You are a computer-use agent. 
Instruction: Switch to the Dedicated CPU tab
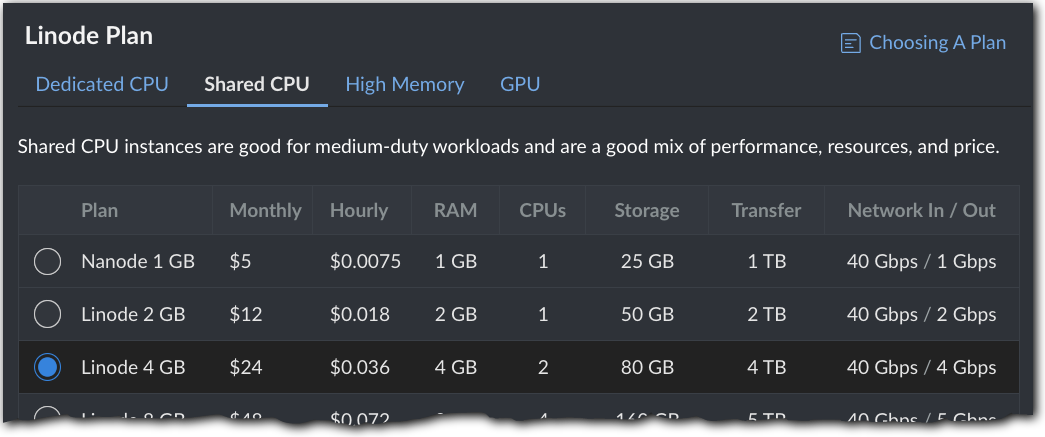tap(102, 85)
